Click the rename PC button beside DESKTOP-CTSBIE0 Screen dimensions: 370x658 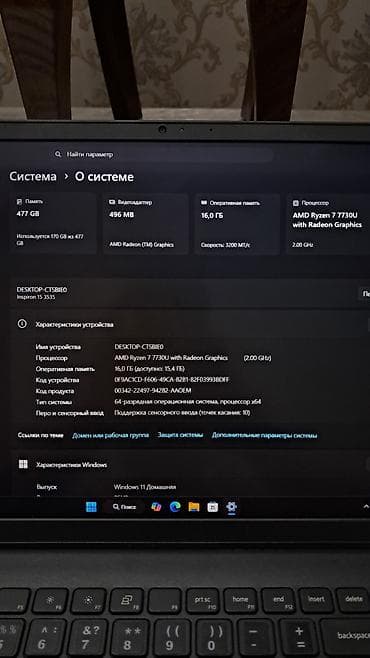click(x=364, y=294)
